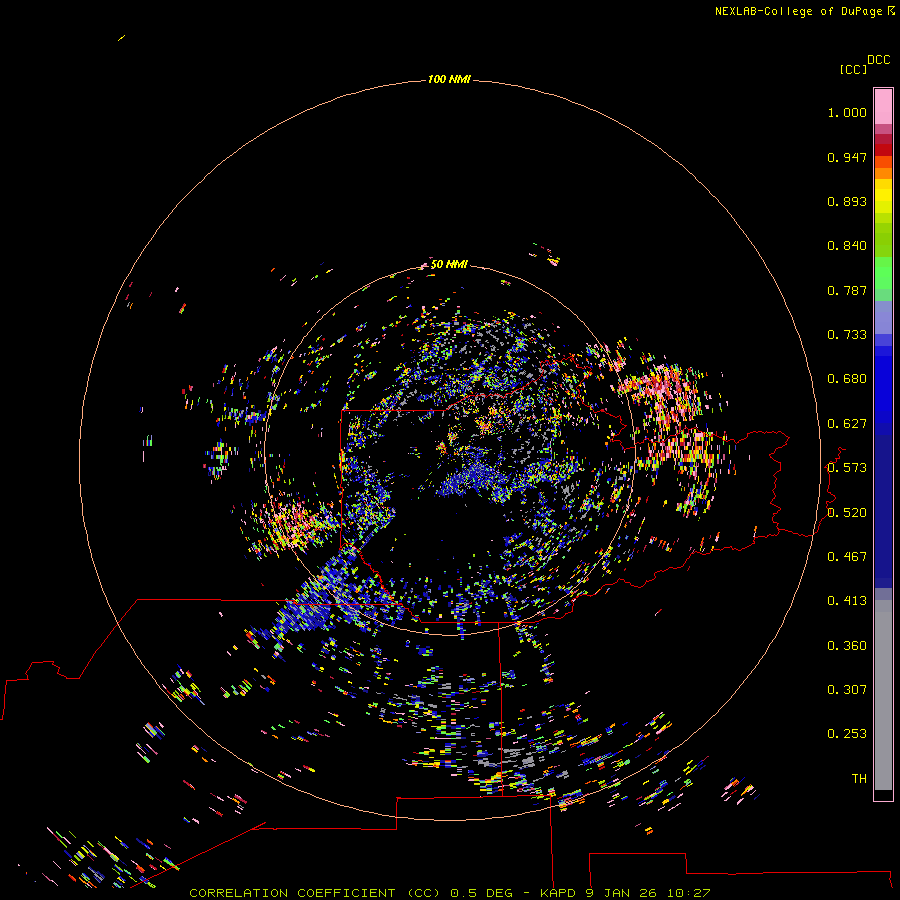Screen dimensions: 900x900
Task: Pick the lavender segment of the color bar
Action: 883,318
